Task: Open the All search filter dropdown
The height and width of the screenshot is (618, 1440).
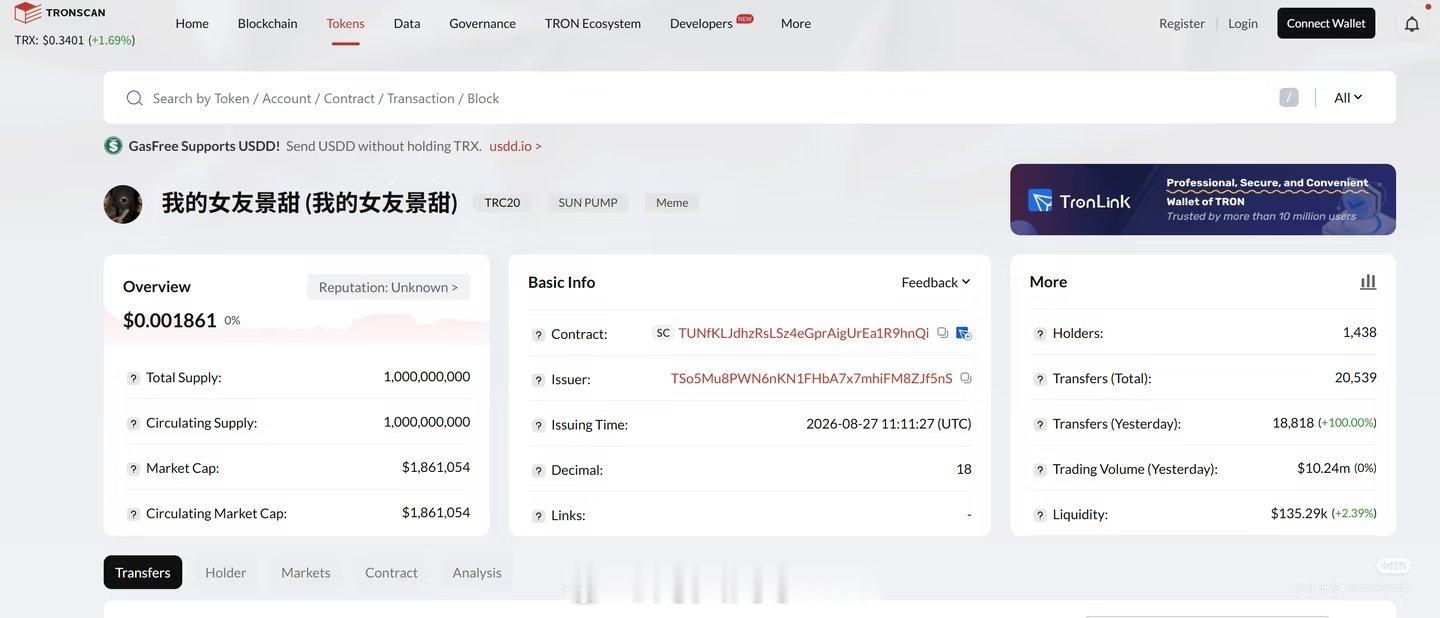Action: point(1348,97)
